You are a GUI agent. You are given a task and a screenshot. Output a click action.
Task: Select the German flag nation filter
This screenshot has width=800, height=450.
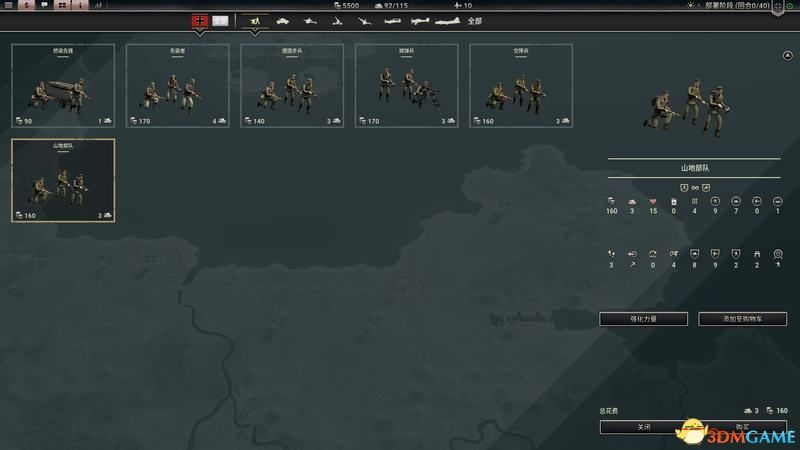[199, 21]
